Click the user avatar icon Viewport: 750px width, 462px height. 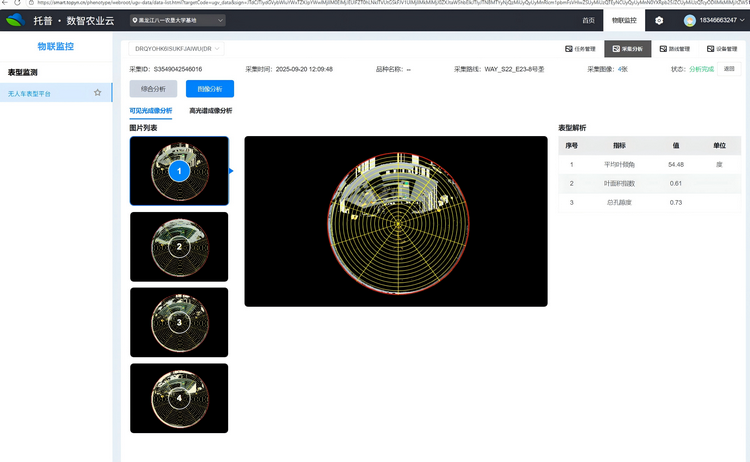coord(690,20)
